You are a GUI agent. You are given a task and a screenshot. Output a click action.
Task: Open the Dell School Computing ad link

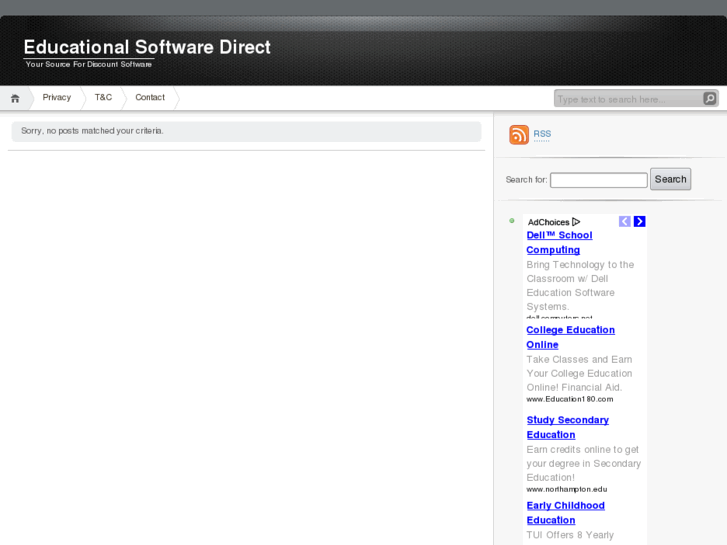[559, 243]
